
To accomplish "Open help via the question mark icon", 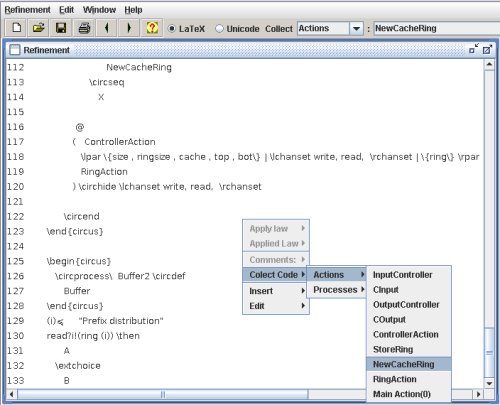I will pos(152,28).
